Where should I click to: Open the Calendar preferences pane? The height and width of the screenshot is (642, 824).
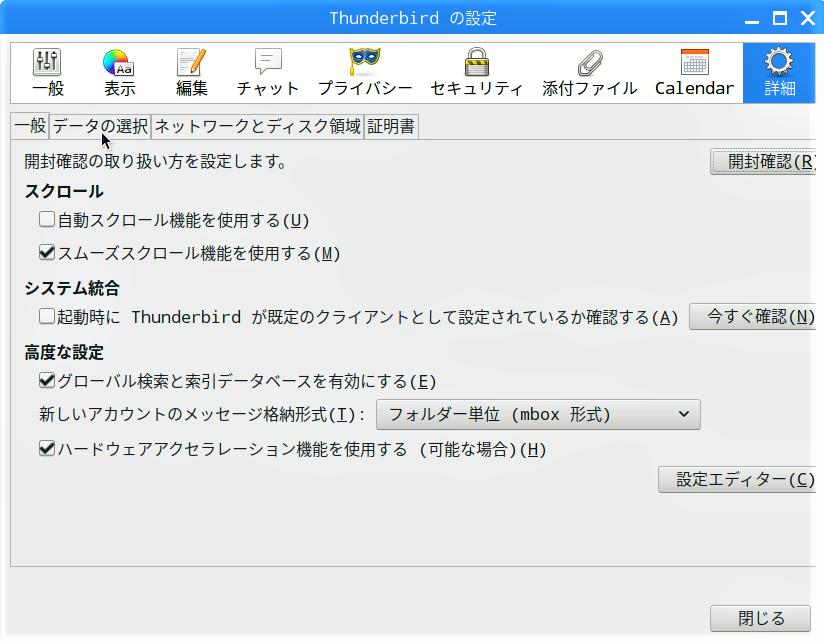(x=694, y=73)
